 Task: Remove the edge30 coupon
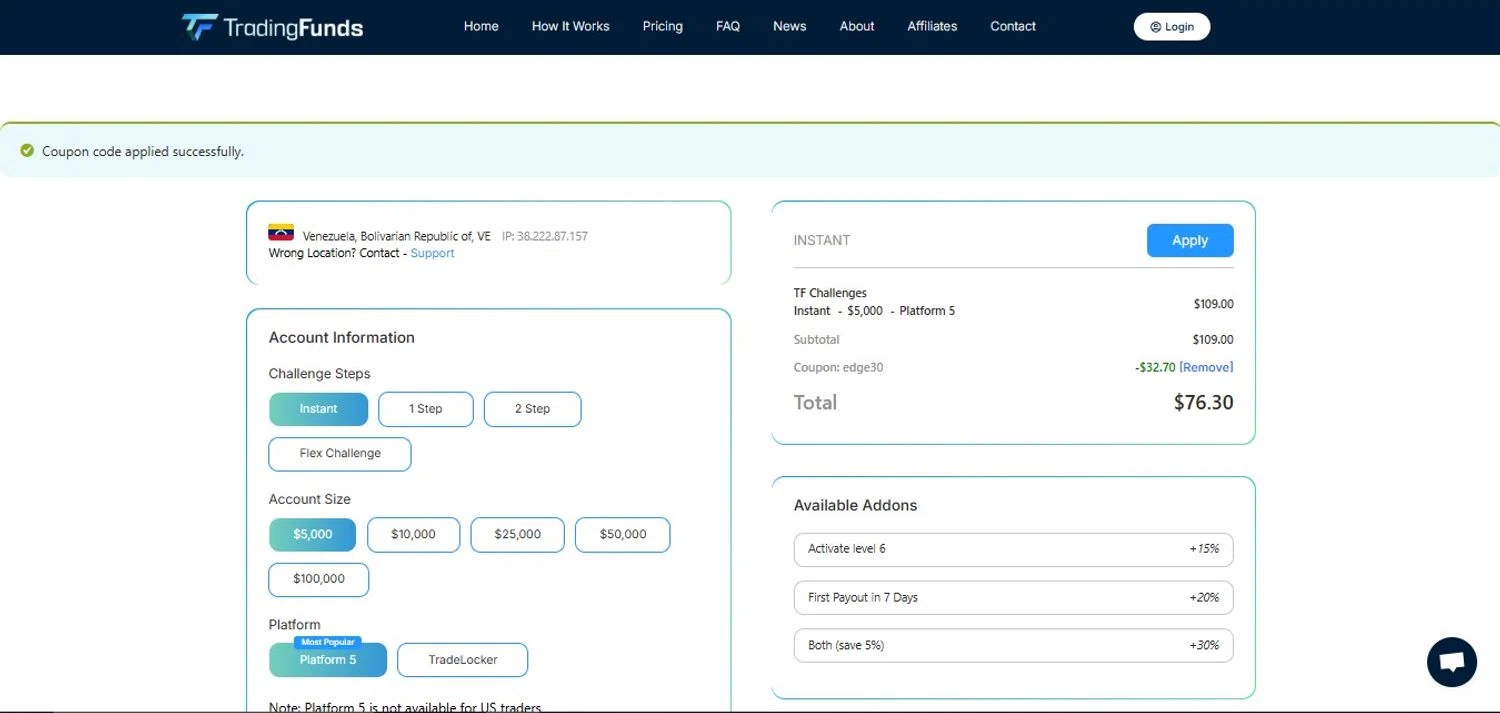click(1206, 367)
